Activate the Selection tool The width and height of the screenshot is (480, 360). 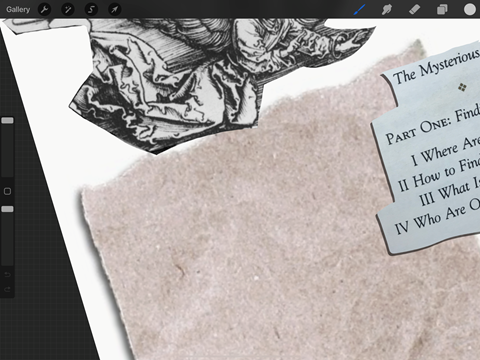(91, 9)
